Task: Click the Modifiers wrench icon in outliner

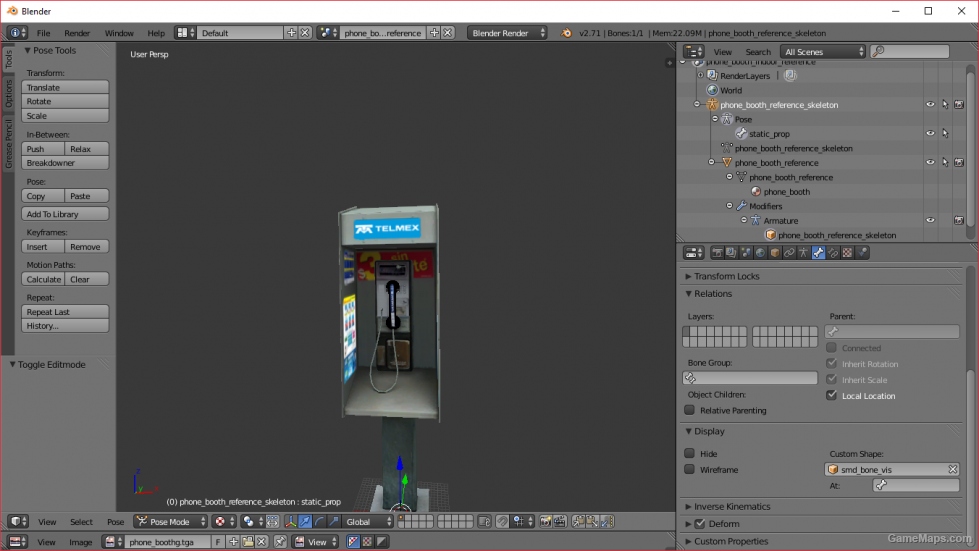Action: (x=741, y=206)
